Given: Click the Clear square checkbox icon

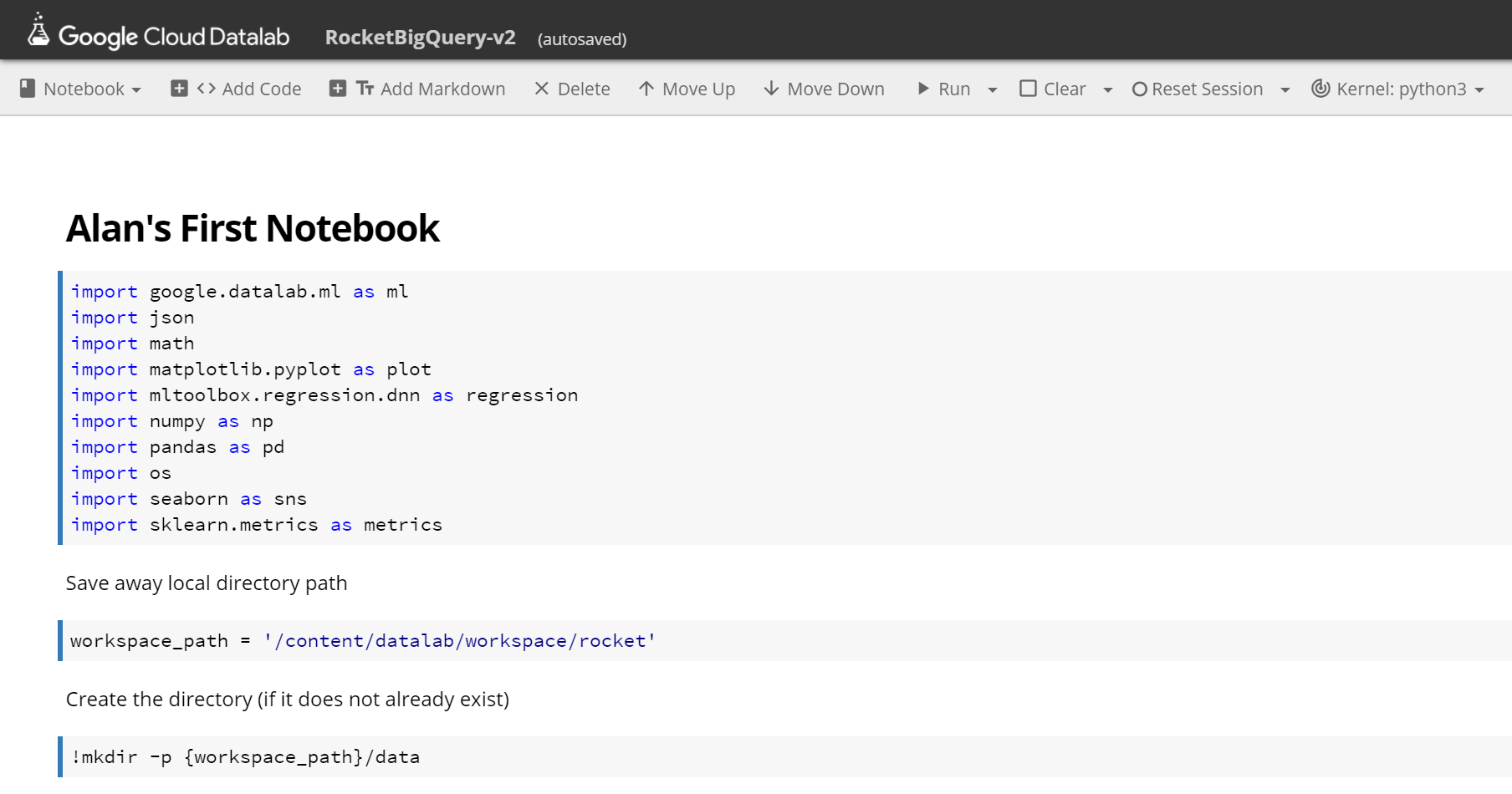Looking at the screenshot, I should coord(1028,89).
